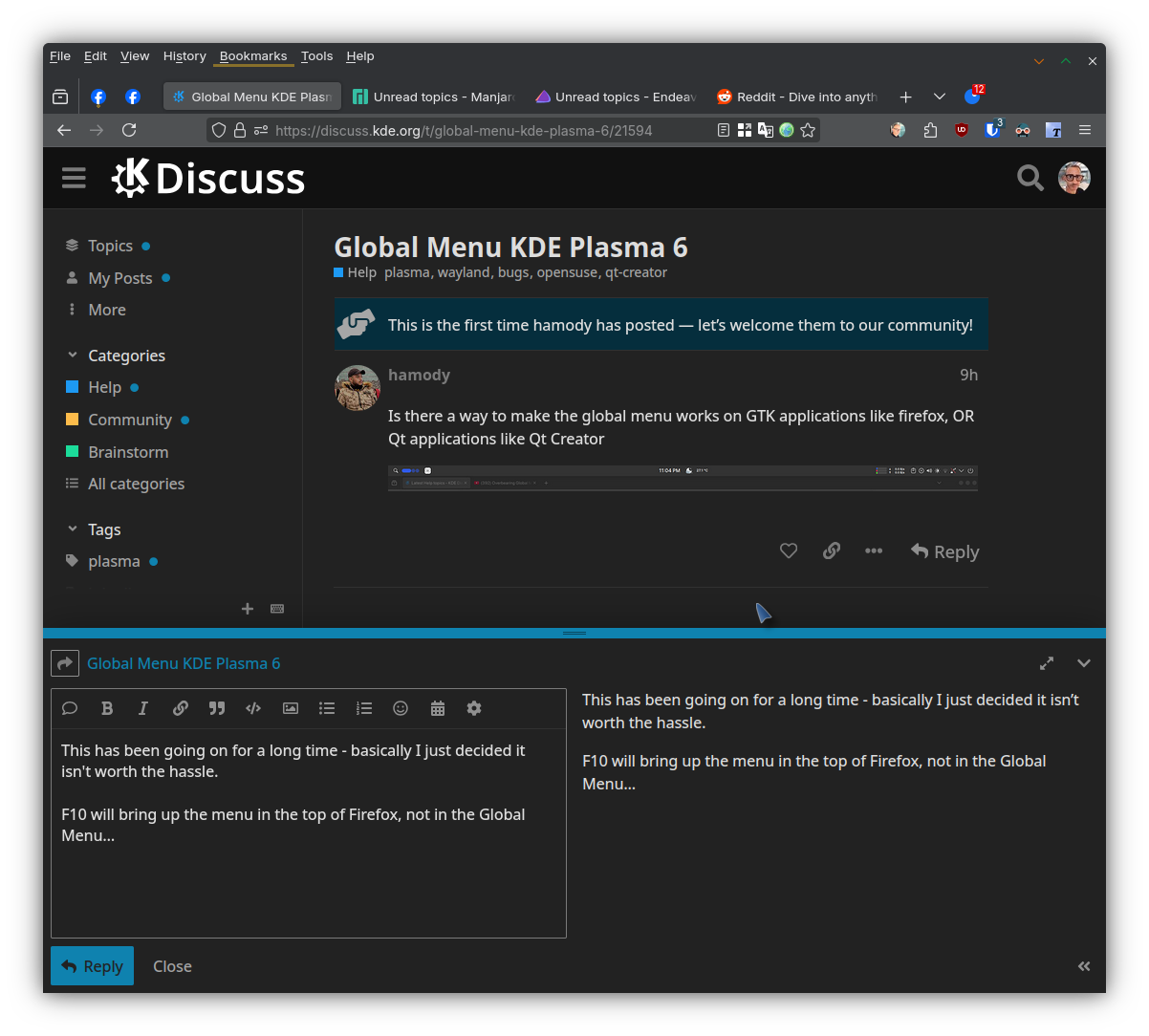Open plasma tag in sidebar
The image size is (1149, 1036).
point(111,561)
